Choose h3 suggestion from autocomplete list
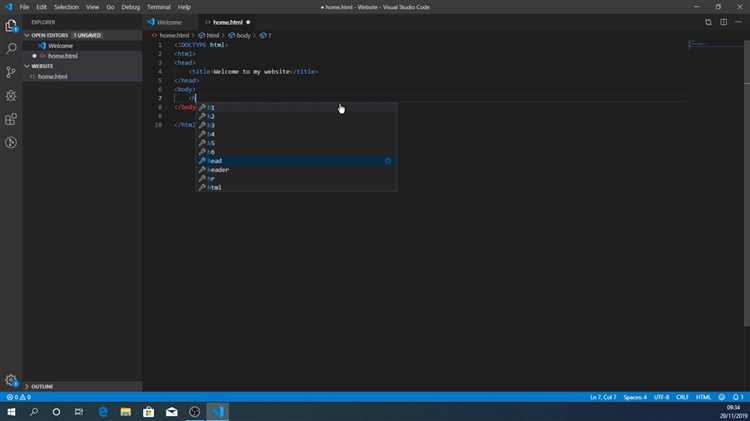750x421 pixels. tap(297, 125)
